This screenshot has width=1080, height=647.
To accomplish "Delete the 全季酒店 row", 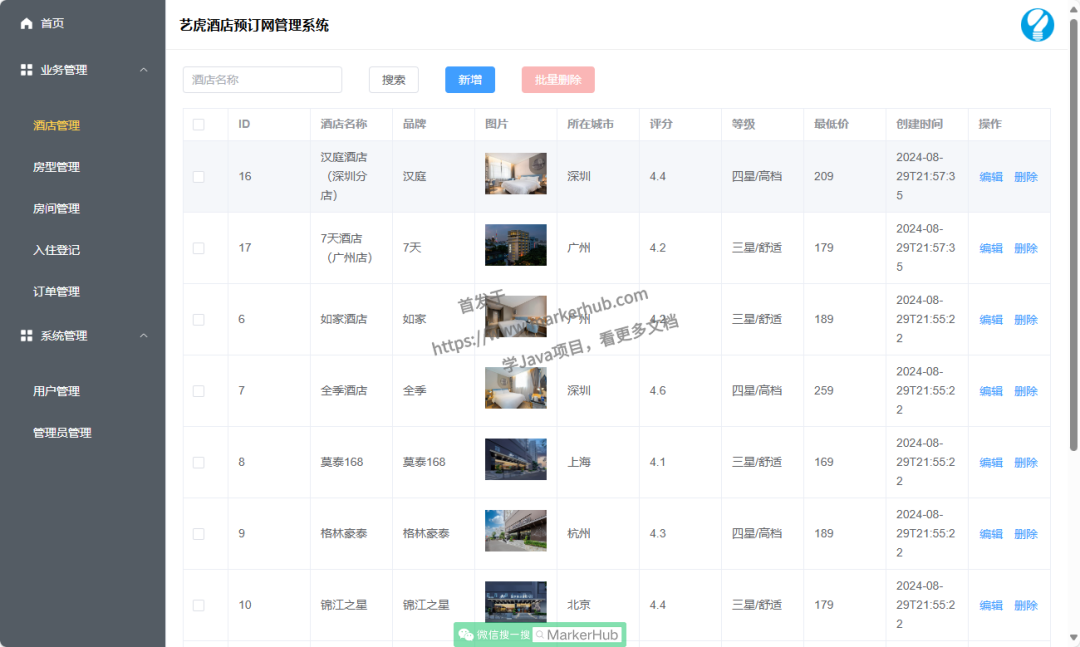I will pyautogui.click(x=1026, y=391).
